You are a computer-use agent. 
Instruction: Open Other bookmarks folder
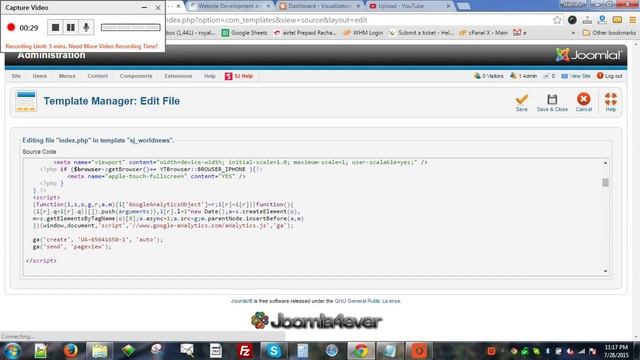pos(609,33)
